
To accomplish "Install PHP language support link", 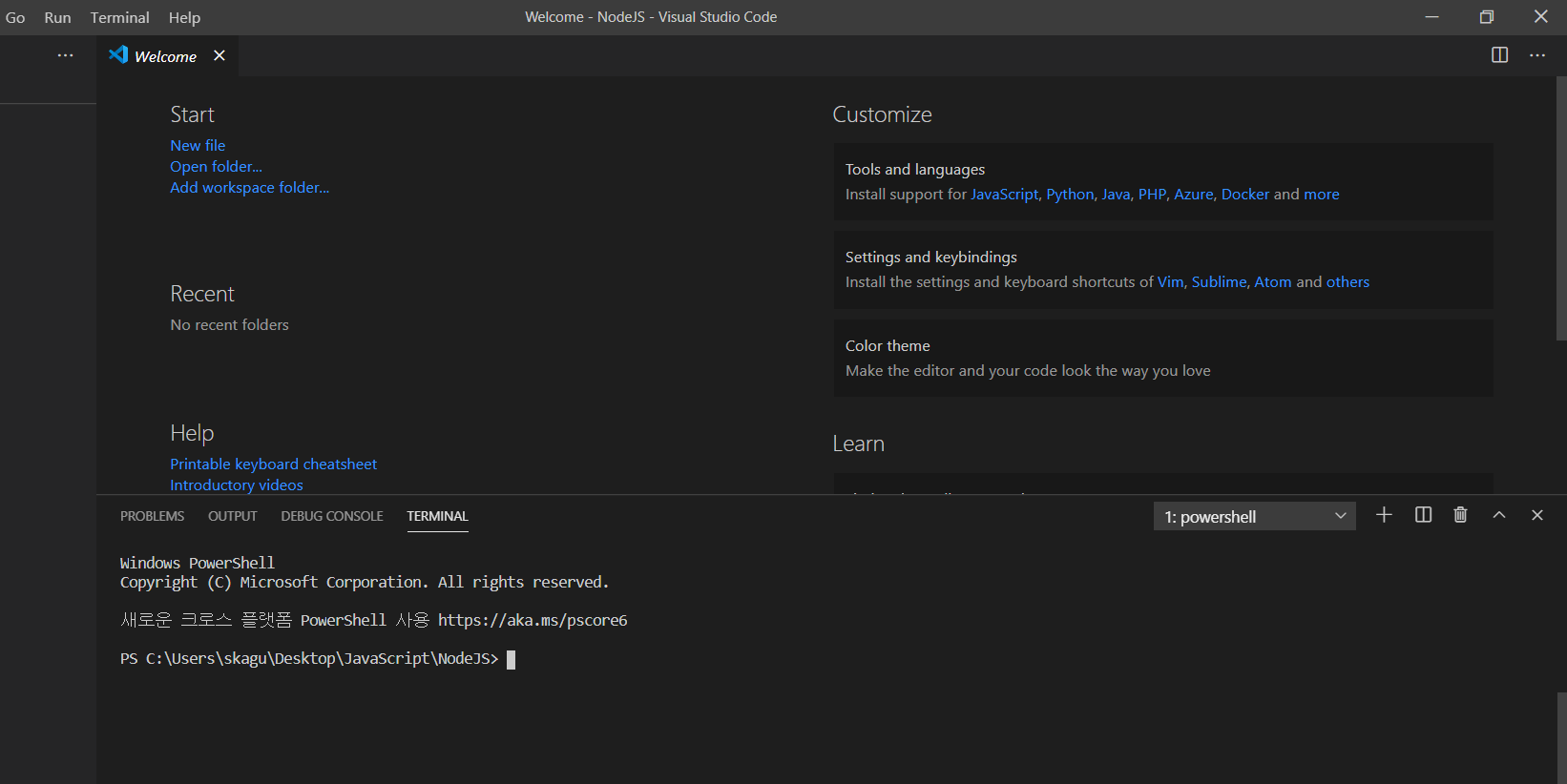I will 1152,194.
